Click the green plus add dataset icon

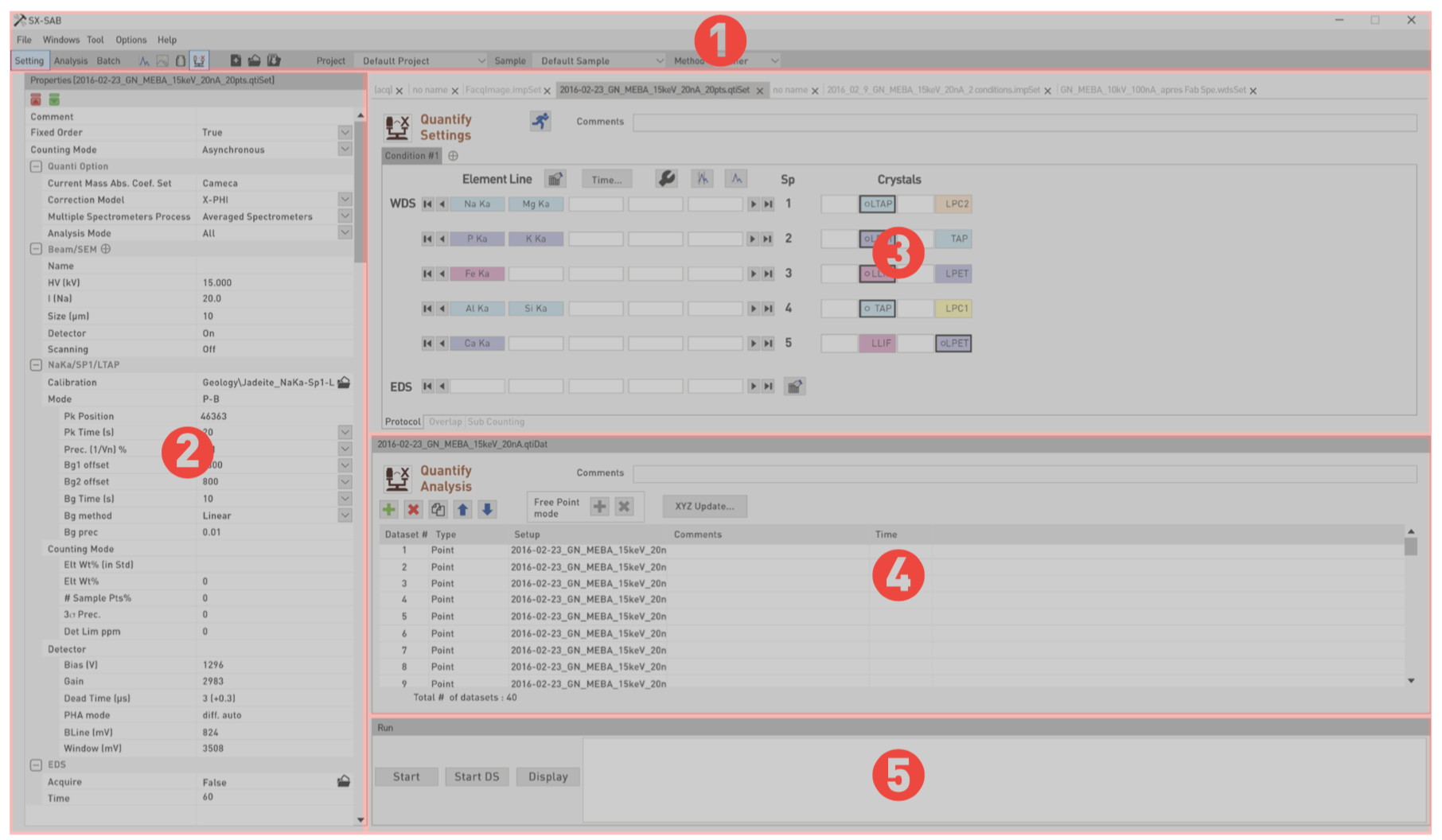[x=389, y=509]
